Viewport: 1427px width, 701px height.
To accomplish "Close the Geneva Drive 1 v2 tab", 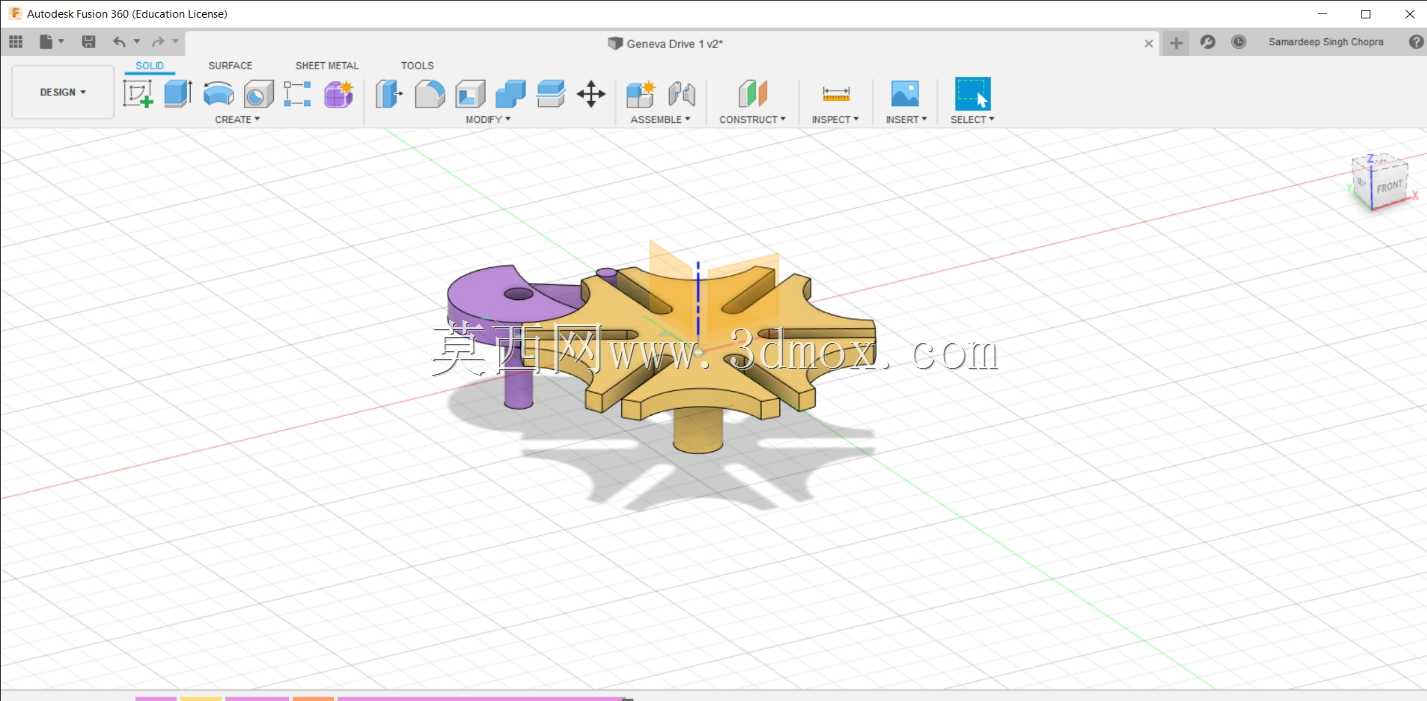I will pos(1149,43).
